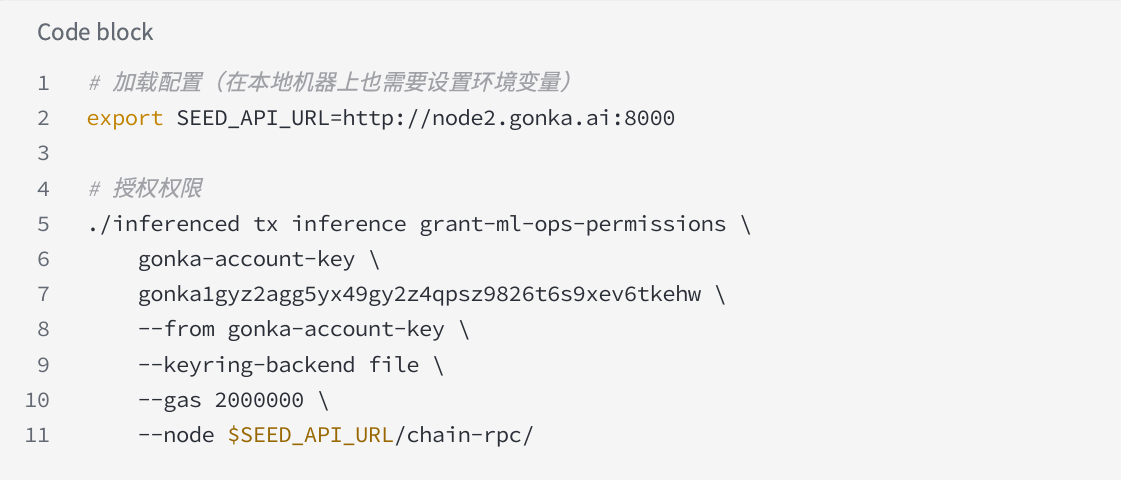Click the Code block label

(x=95, y=32)
